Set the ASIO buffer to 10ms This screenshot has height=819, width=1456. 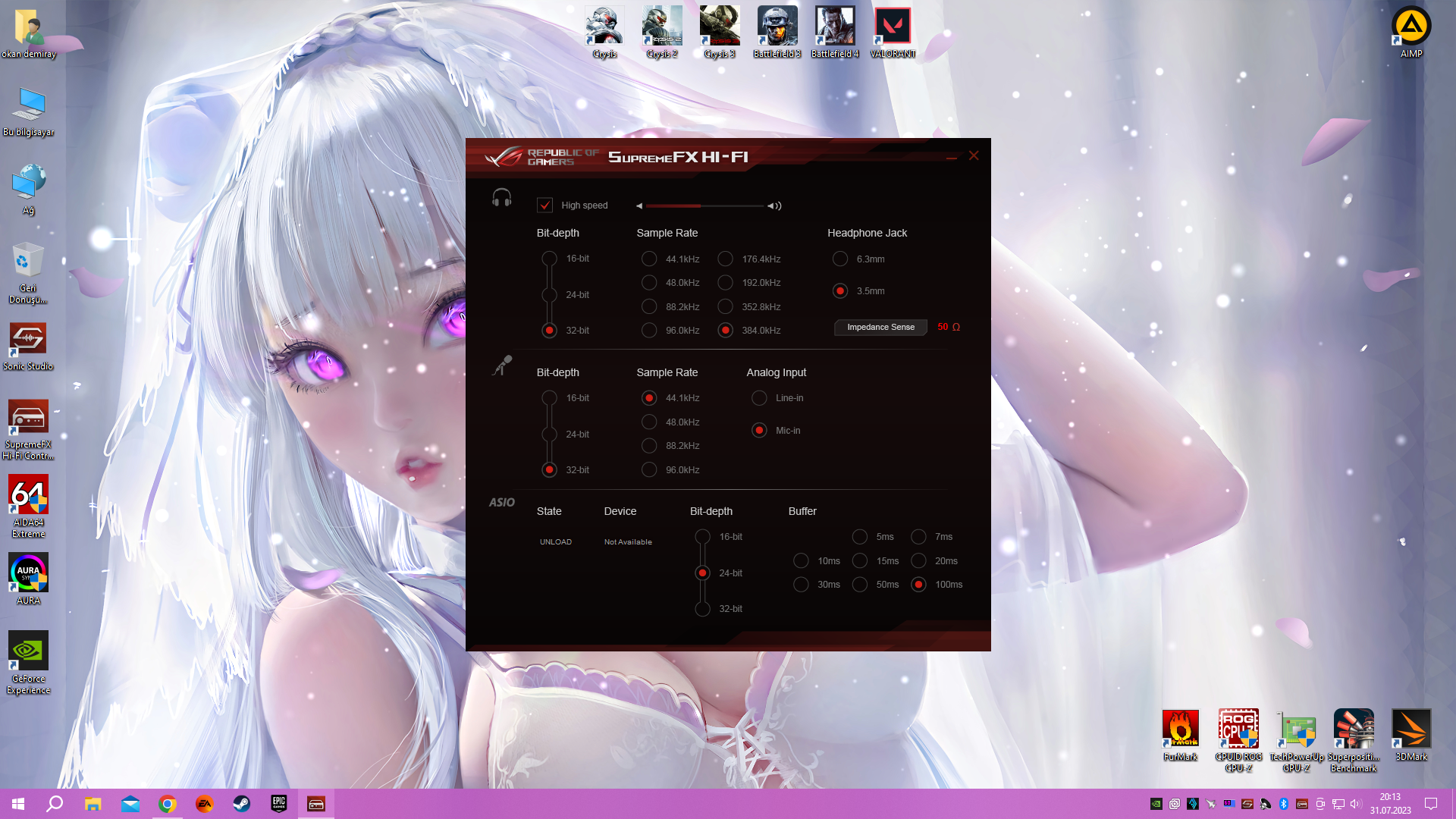pos(801,561)
